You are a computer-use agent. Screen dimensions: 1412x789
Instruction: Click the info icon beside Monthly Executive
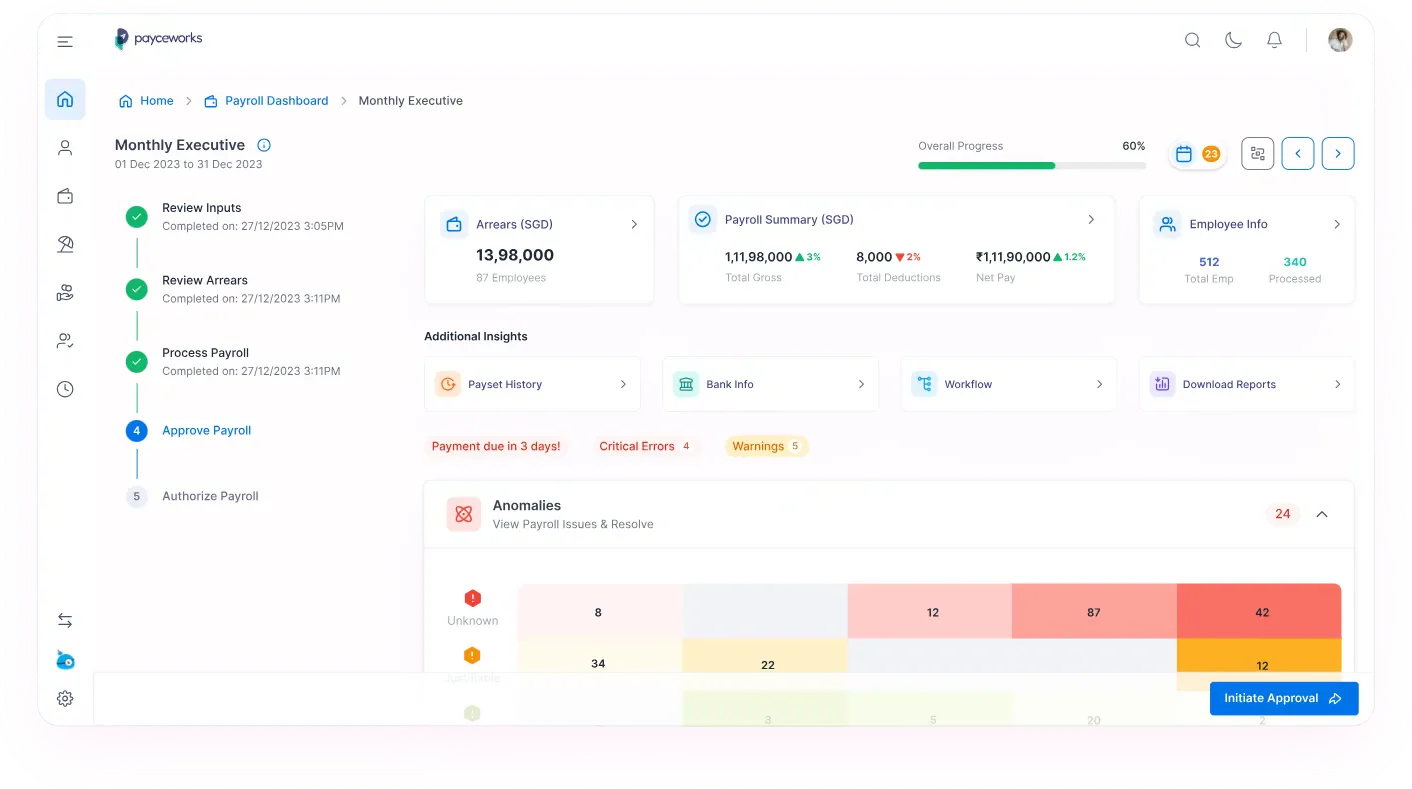[264, 145]
